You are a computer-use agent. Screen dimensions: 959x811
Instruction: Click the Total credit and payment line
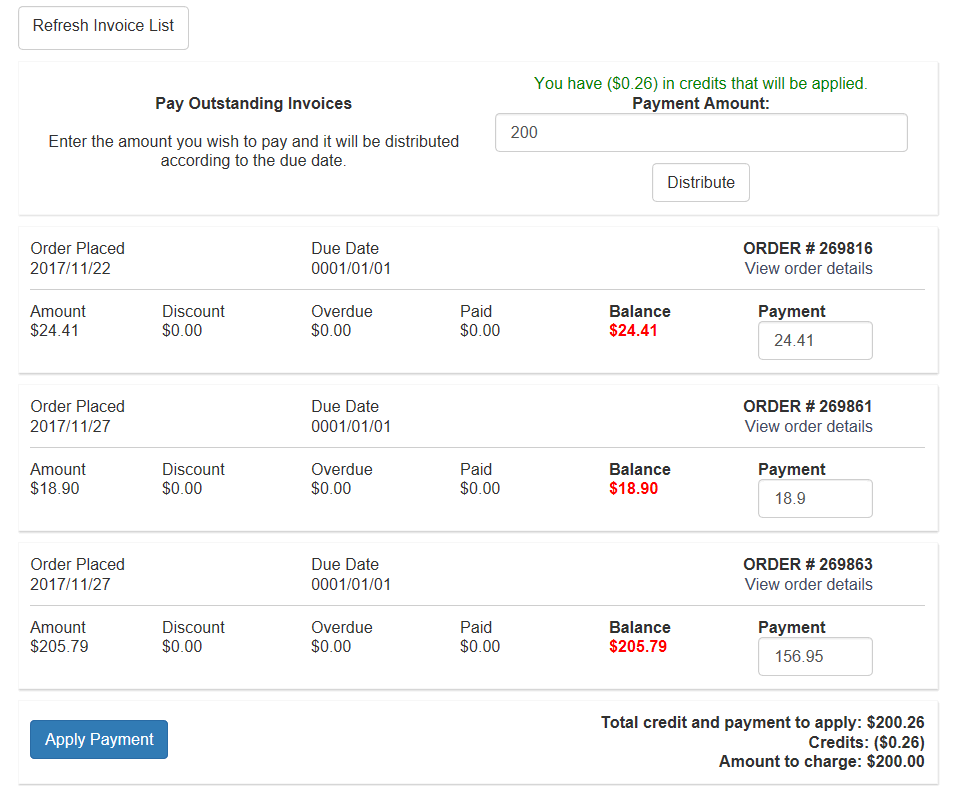(x=762, y=723)
